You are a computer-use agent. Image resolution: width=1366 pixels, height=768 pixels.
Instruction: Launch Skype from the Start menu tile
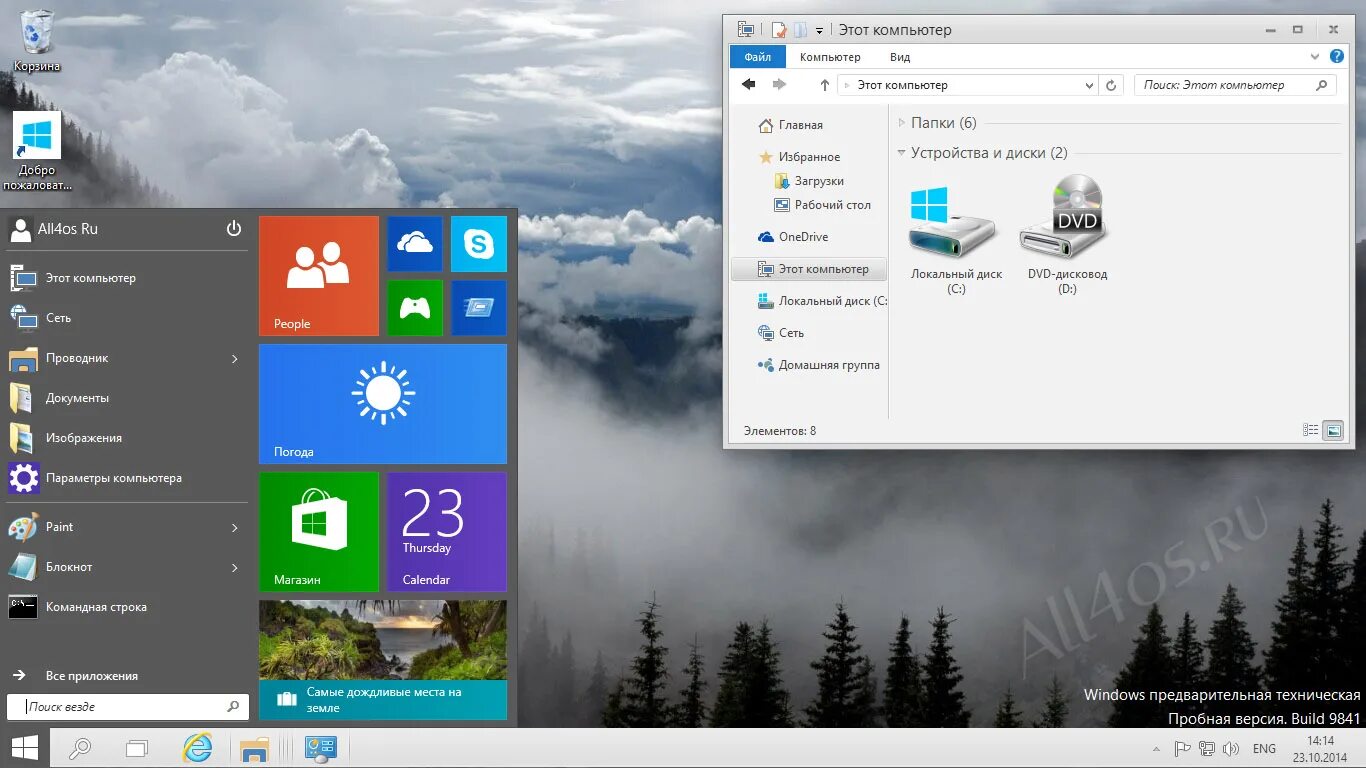479,243
